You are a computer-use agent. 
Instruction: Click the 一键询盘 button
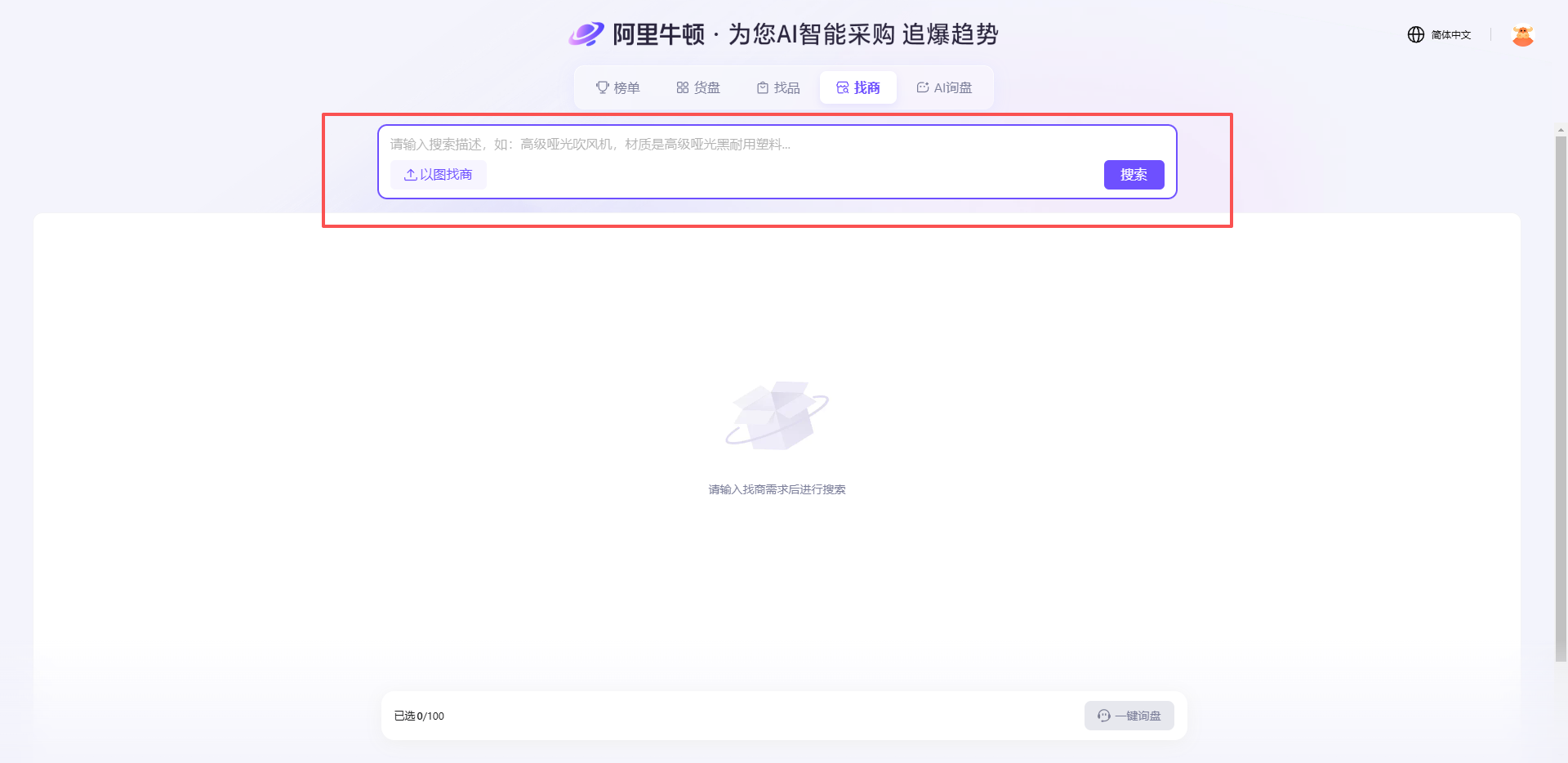tap(1129, 716)
